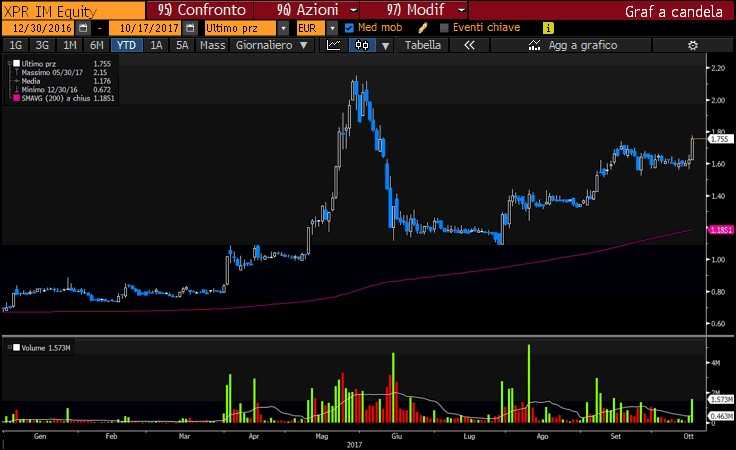Open the EUR currency dropdown arrow

tap(332, 28)
